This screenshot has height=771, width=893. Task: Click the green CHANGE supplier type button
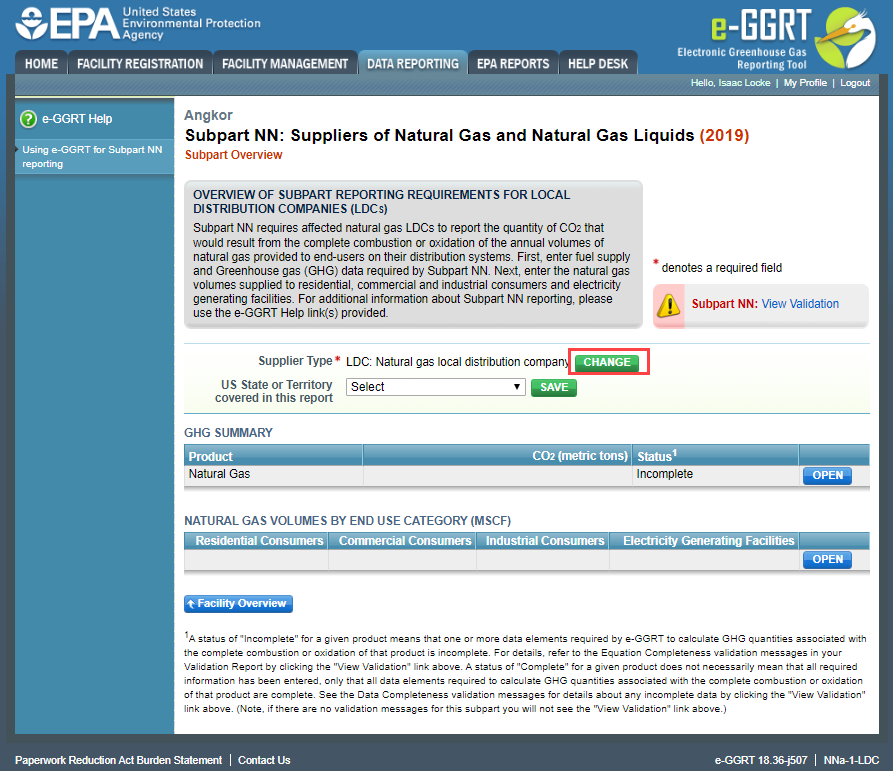(607, 363)
